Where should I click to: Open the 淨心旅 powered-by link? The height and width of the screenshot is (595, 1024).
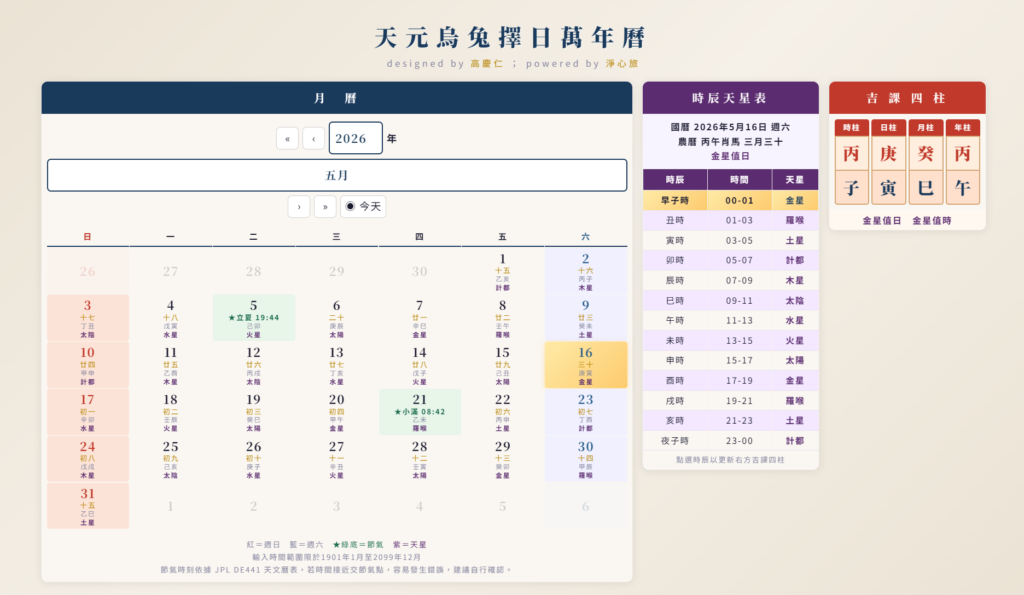click(x=622, y=63)
